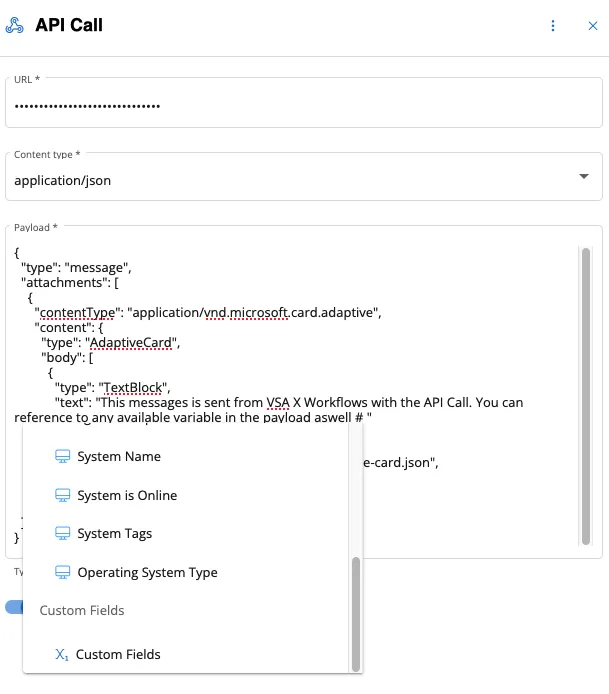Click the variable dropdown list scrollbar
Viewport: 609px width, 694px height.
pos(355,614)
